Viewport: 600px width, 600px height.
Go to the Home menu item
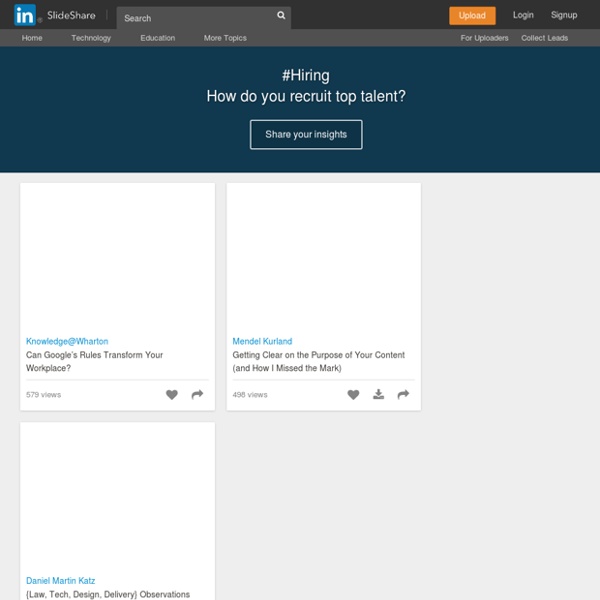32,38
